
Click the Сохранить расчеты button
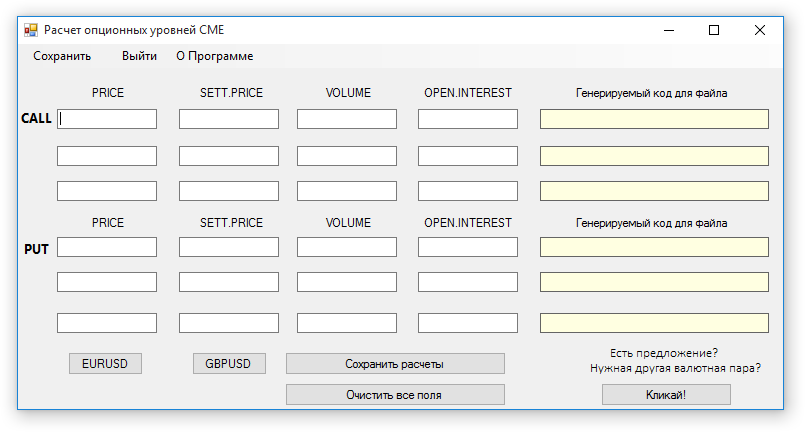(395, 364)
